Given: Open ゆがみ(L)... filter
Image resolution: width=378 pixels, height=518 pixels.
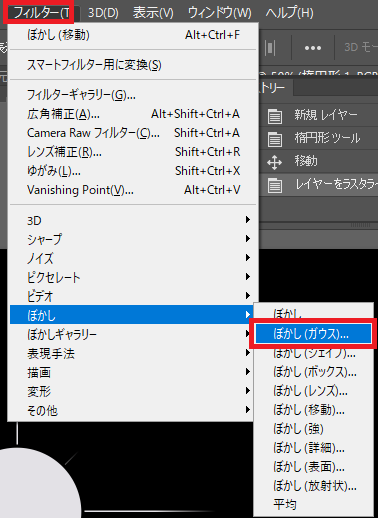Looking at the screenshot, I should click(133, 171).
